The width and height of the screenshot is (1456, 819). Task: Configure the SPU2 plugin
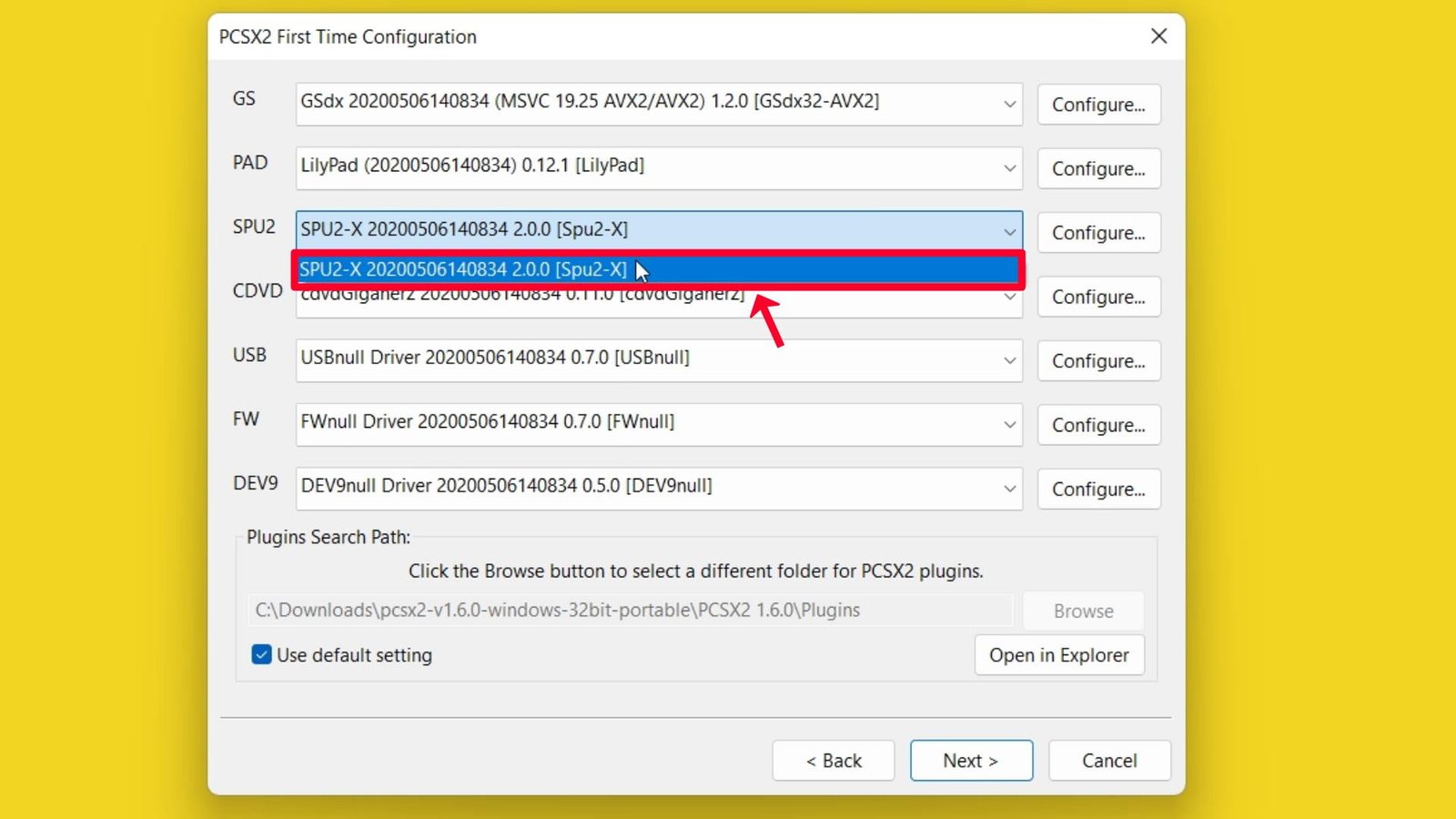(1098, 233)
